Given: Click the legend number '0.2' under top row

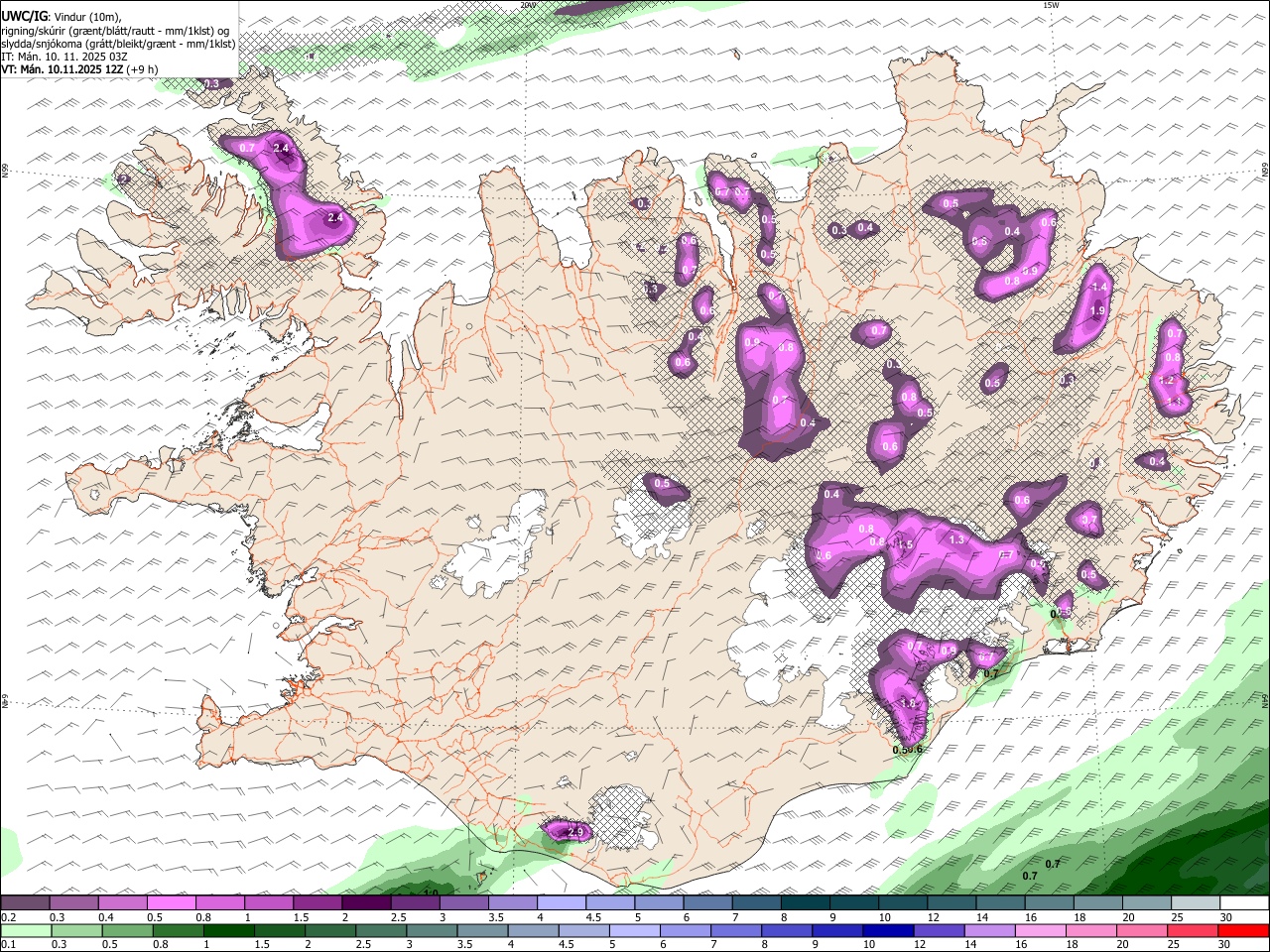Looking at the screenshot, I should pos(7,917).
